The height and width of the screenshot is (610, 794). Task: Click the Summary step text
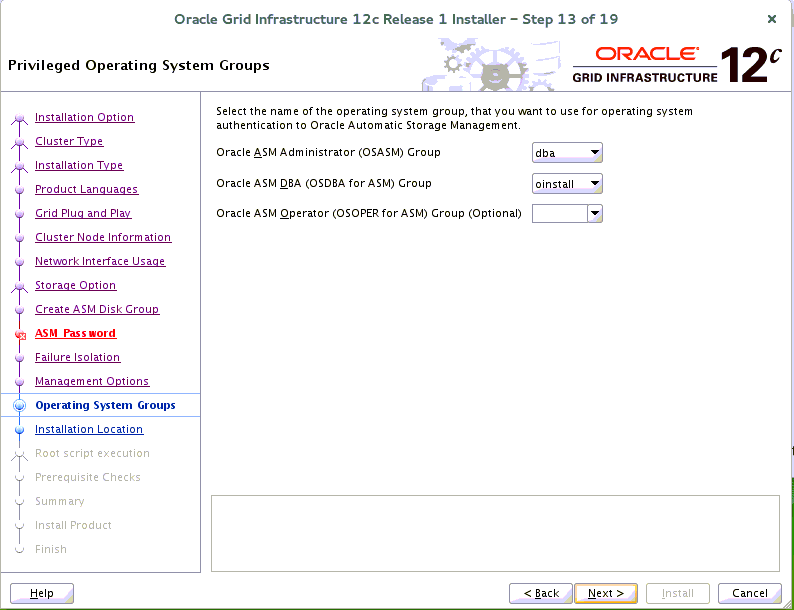coord(60,501)
